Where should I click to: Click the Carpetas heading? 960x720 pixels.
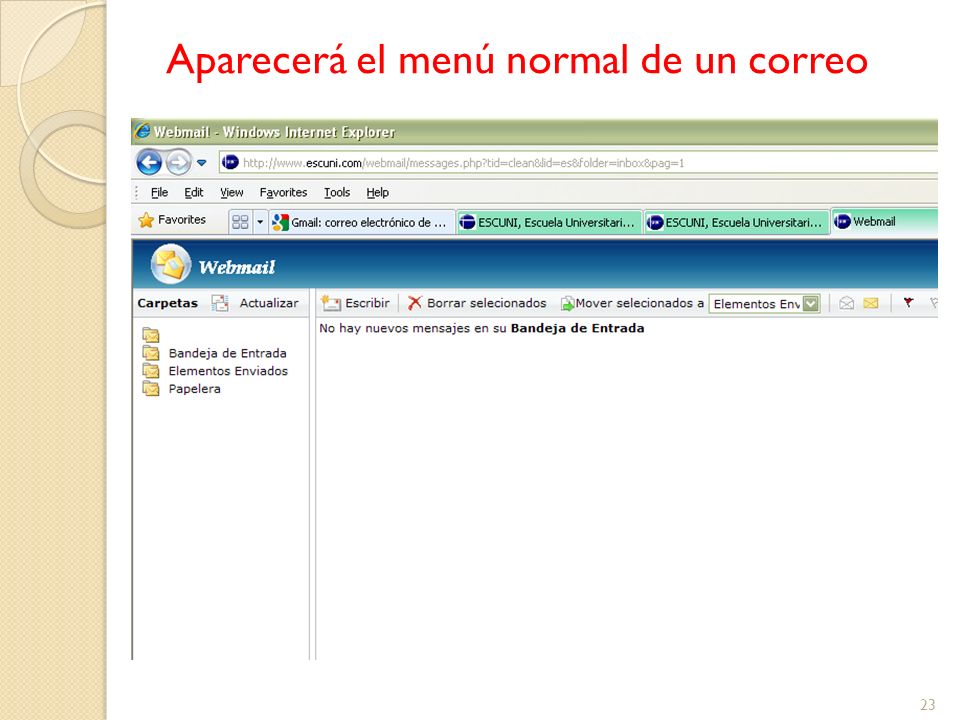point(168,303)
